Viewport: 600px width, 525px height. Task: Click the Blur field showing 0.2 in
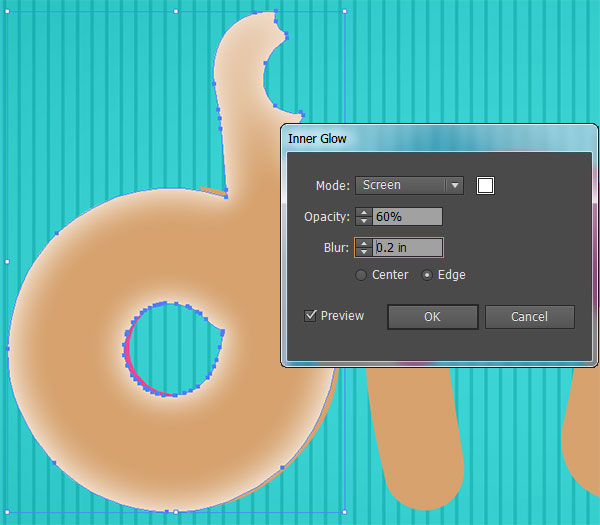coord(407,247)
